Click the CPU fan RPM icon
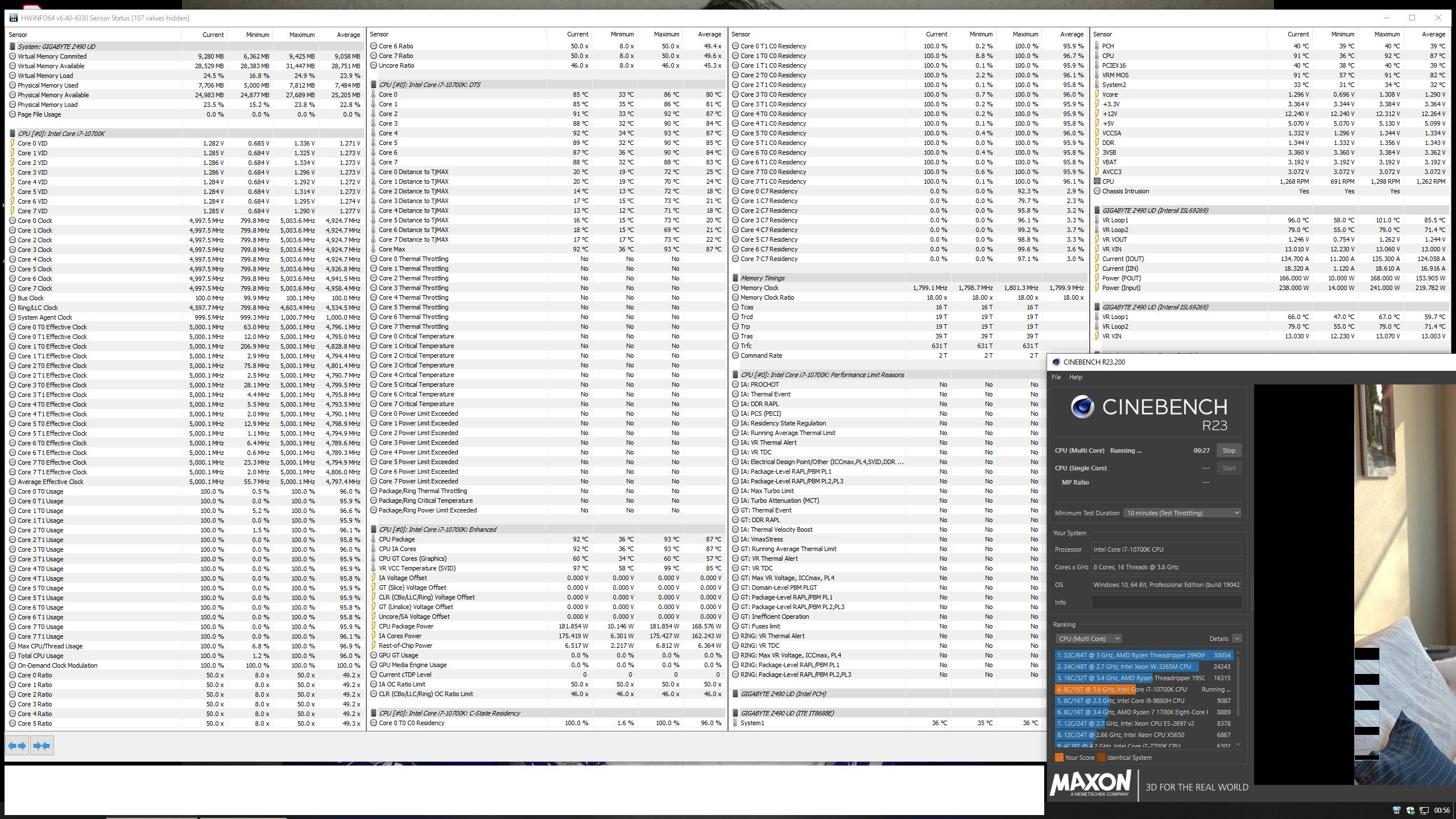Screen dimensions: 1456x819 click(1097, 181)
